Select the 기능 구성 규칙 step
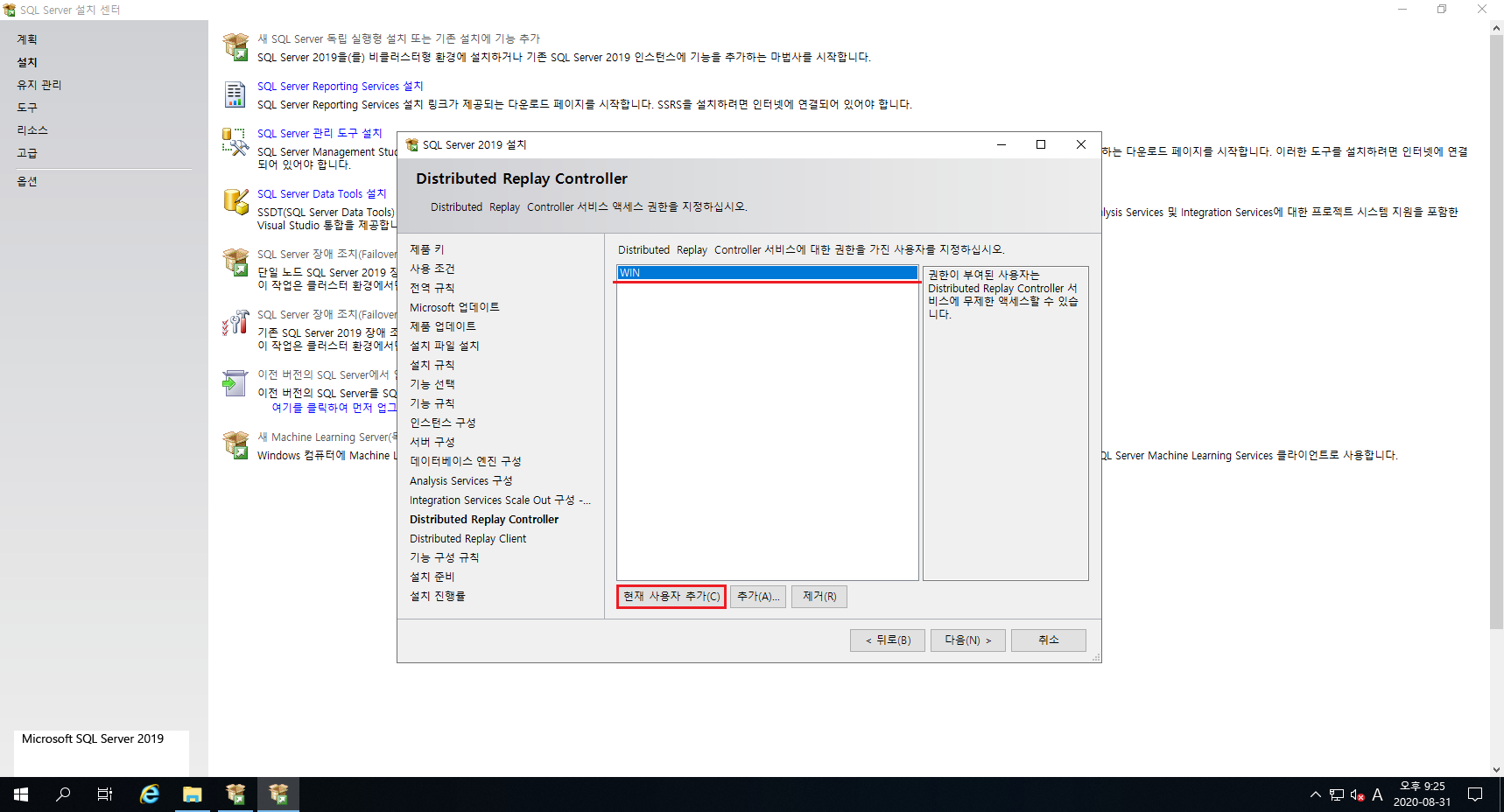Viewport: 1504px width, 812px height. [x=445, y=557]
